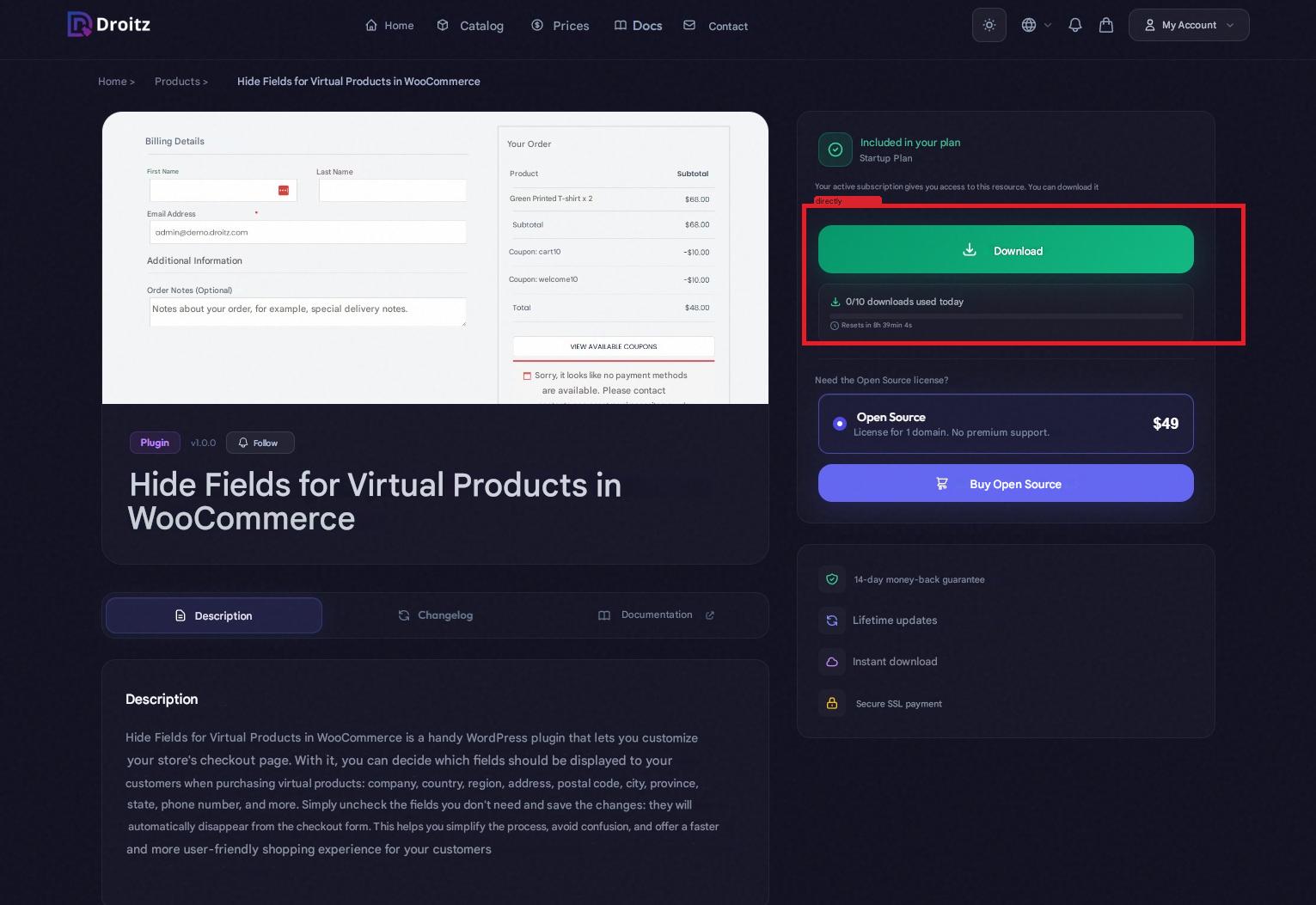The width and height of the screenshot is (1316, 905).
Task: Click the downloads used progress bar
Action: [1006, 316]
